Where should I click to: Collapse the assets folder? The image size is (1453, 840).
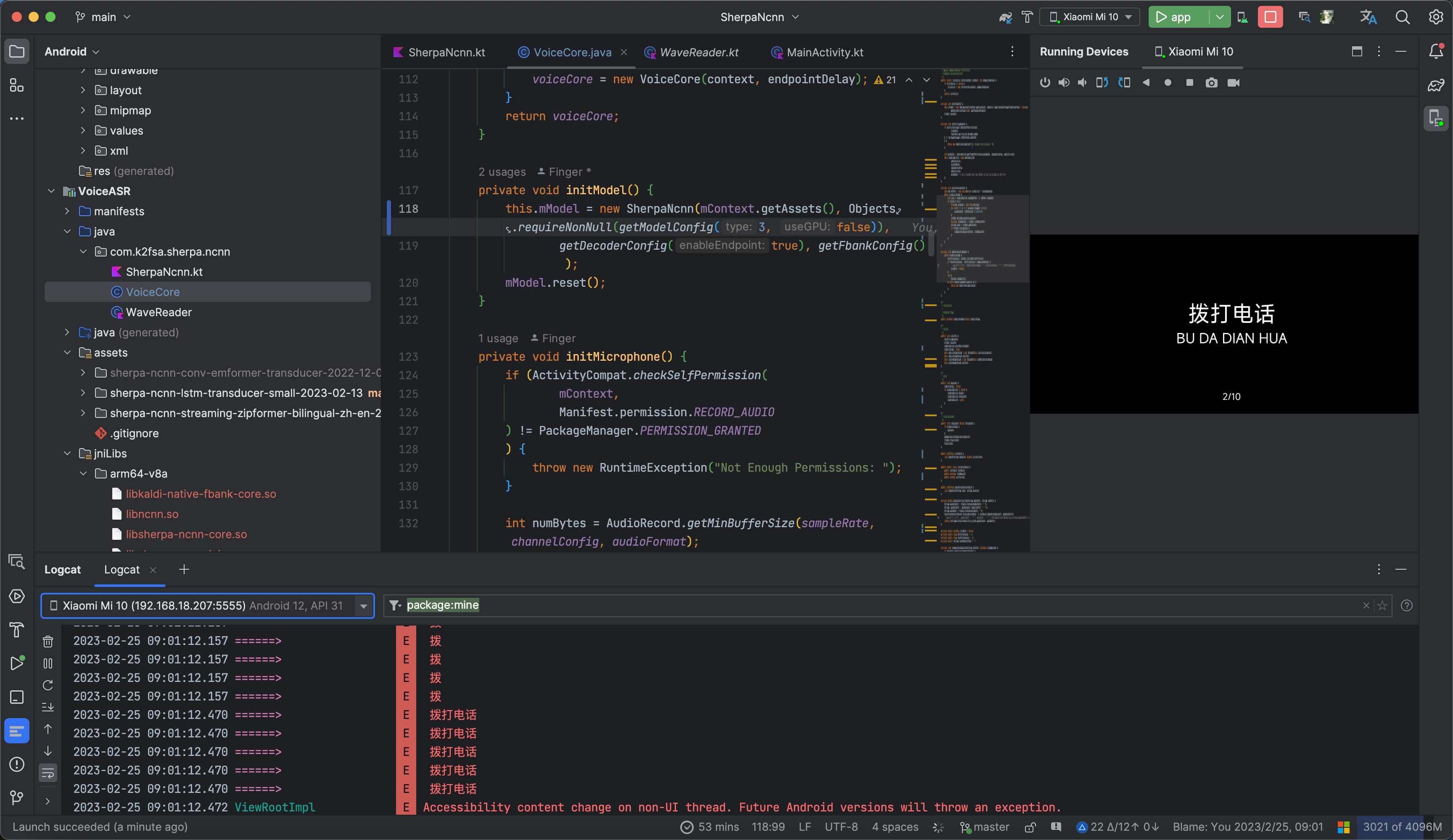(67, 352)
